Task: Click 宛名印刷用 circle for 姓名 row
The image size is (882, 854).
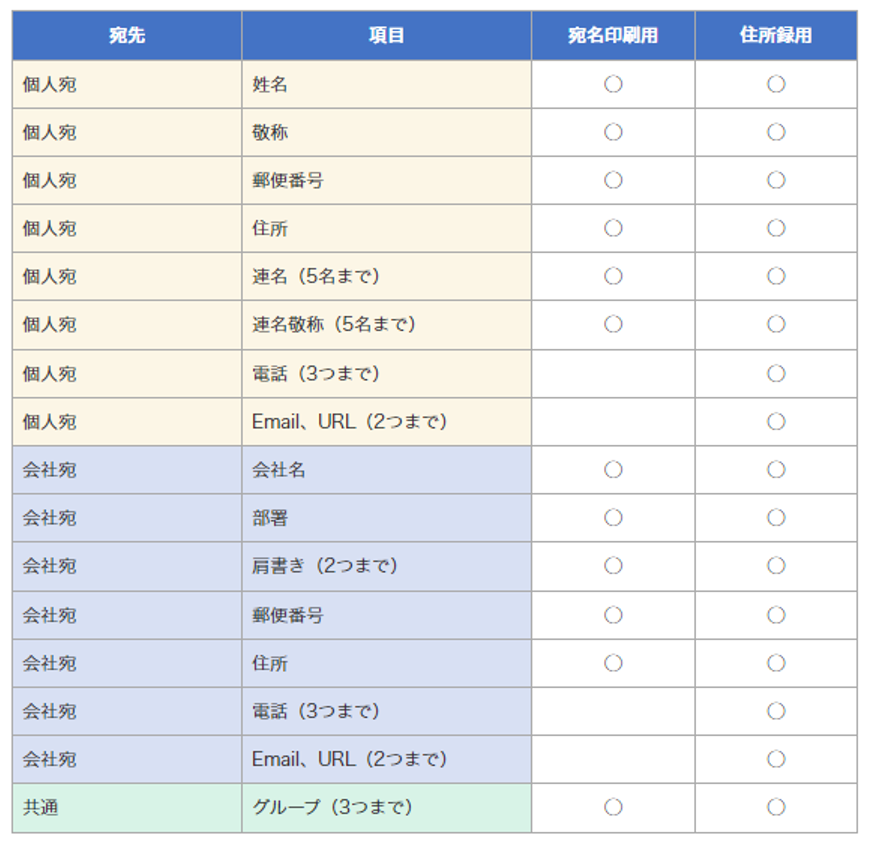Action: coord(613,84)
